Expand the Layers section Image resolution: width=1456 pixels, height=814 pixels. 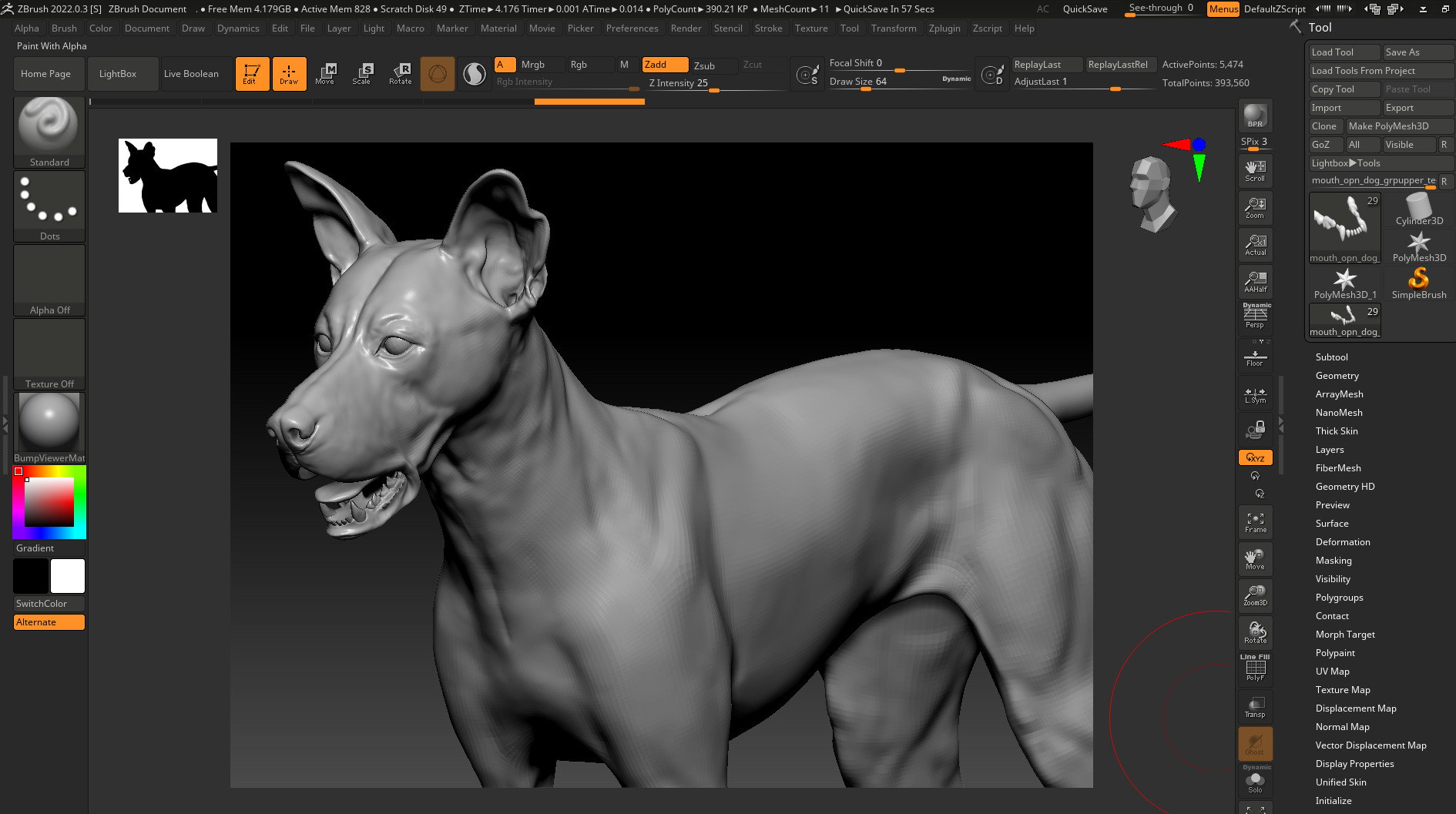click(x=1329, y=450)
